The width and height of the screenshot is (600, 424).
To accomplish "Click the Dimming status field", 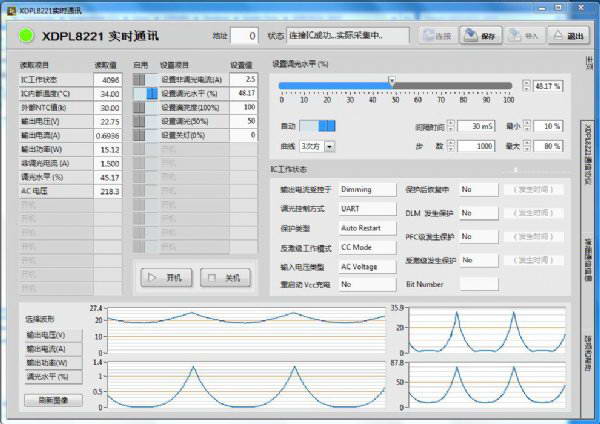I will point(367,189).
